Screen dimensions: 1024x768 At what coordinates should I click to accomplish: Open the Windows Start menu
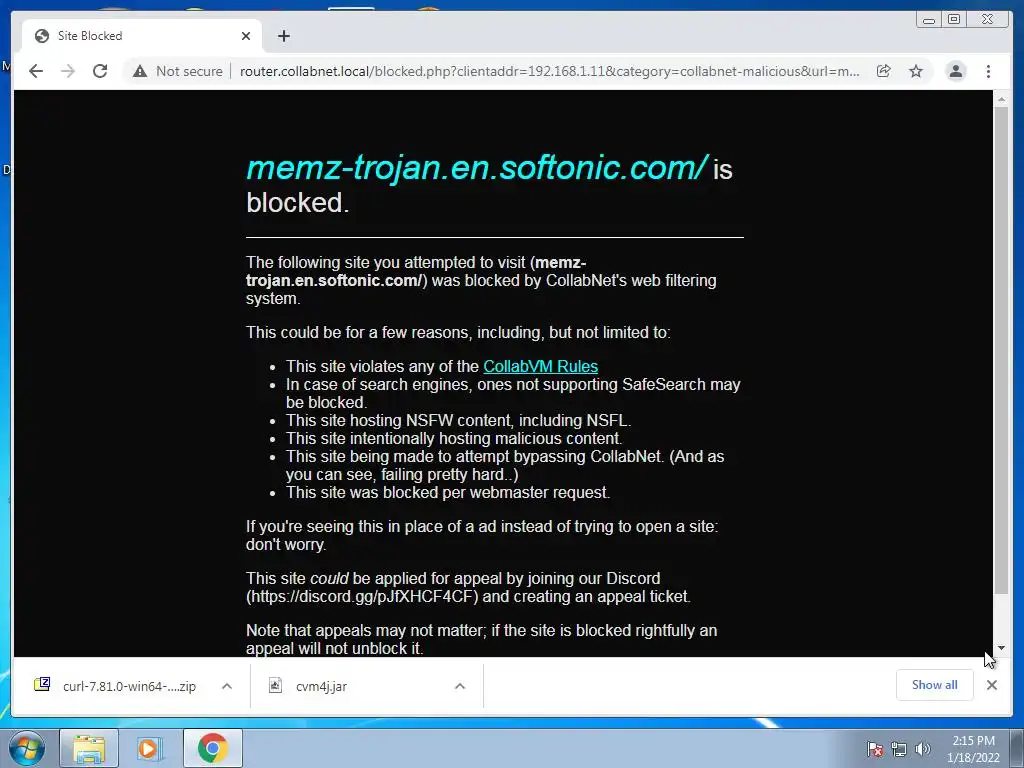pyautogui.click(x=27, y=748)
